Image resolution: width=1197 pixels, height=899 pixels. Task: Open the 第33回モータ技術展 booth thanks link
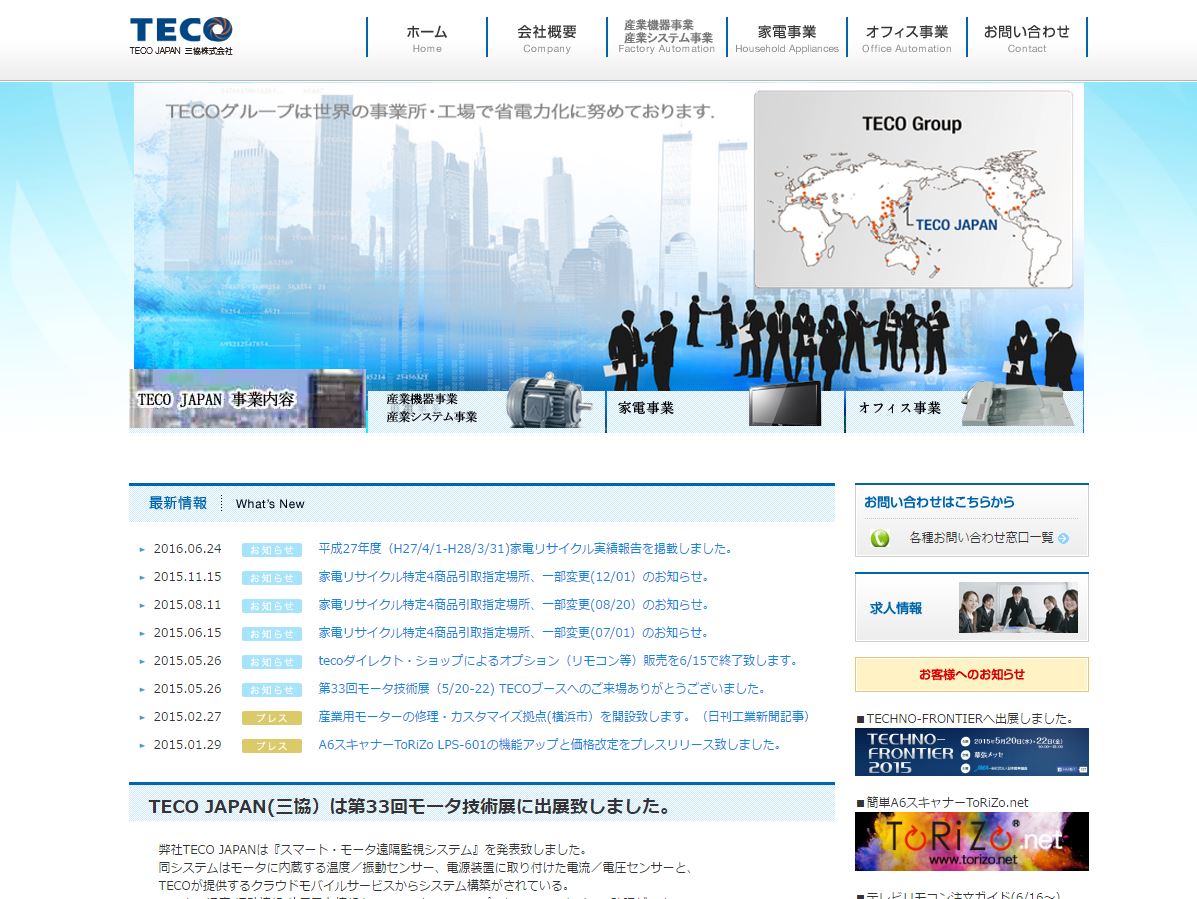click(543, 689)
